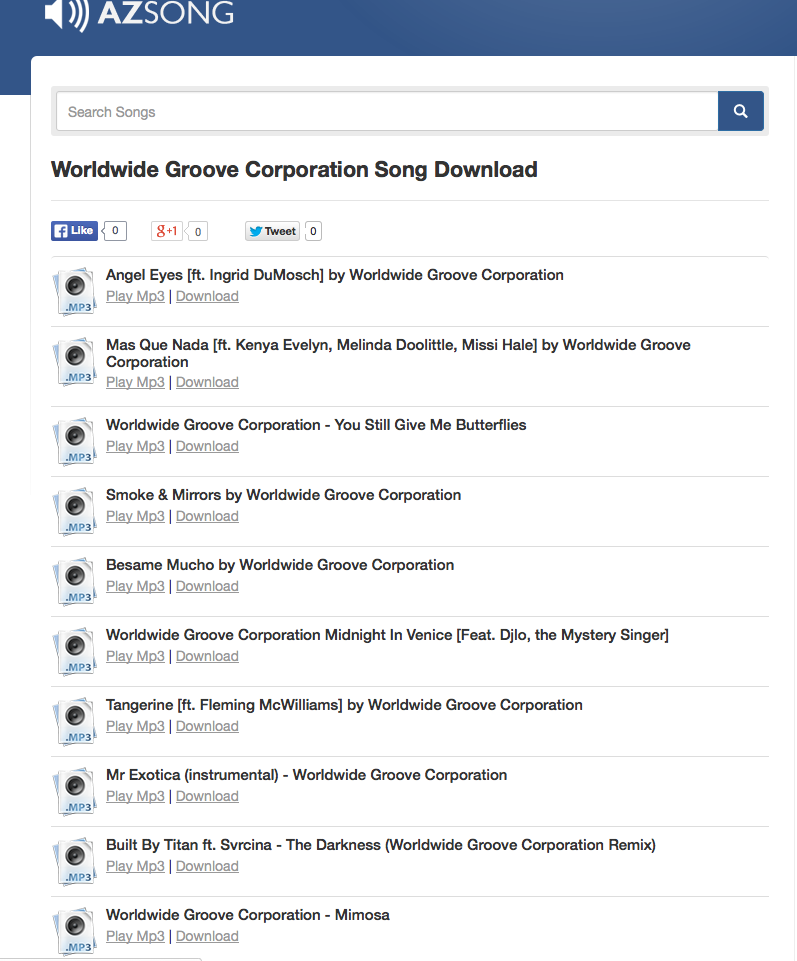The image size is (797, 961).
Task: Click the magnifier search button
Action: (741, 111)
